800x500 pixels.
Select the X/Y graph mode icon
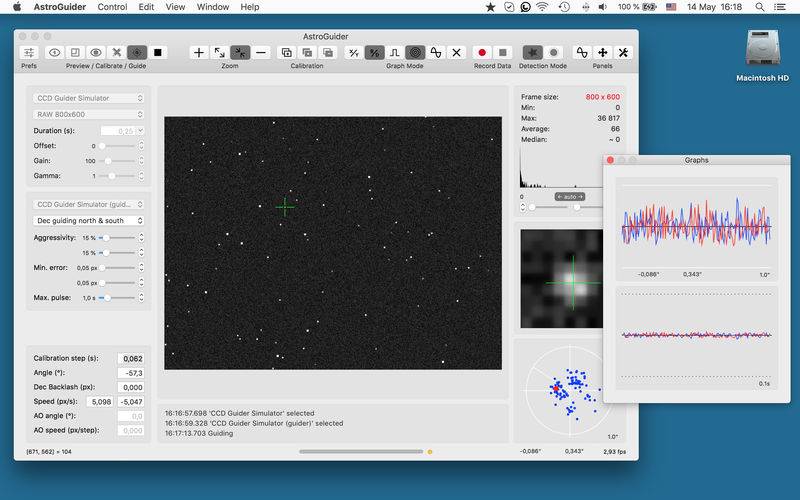(x=354, y=53)
